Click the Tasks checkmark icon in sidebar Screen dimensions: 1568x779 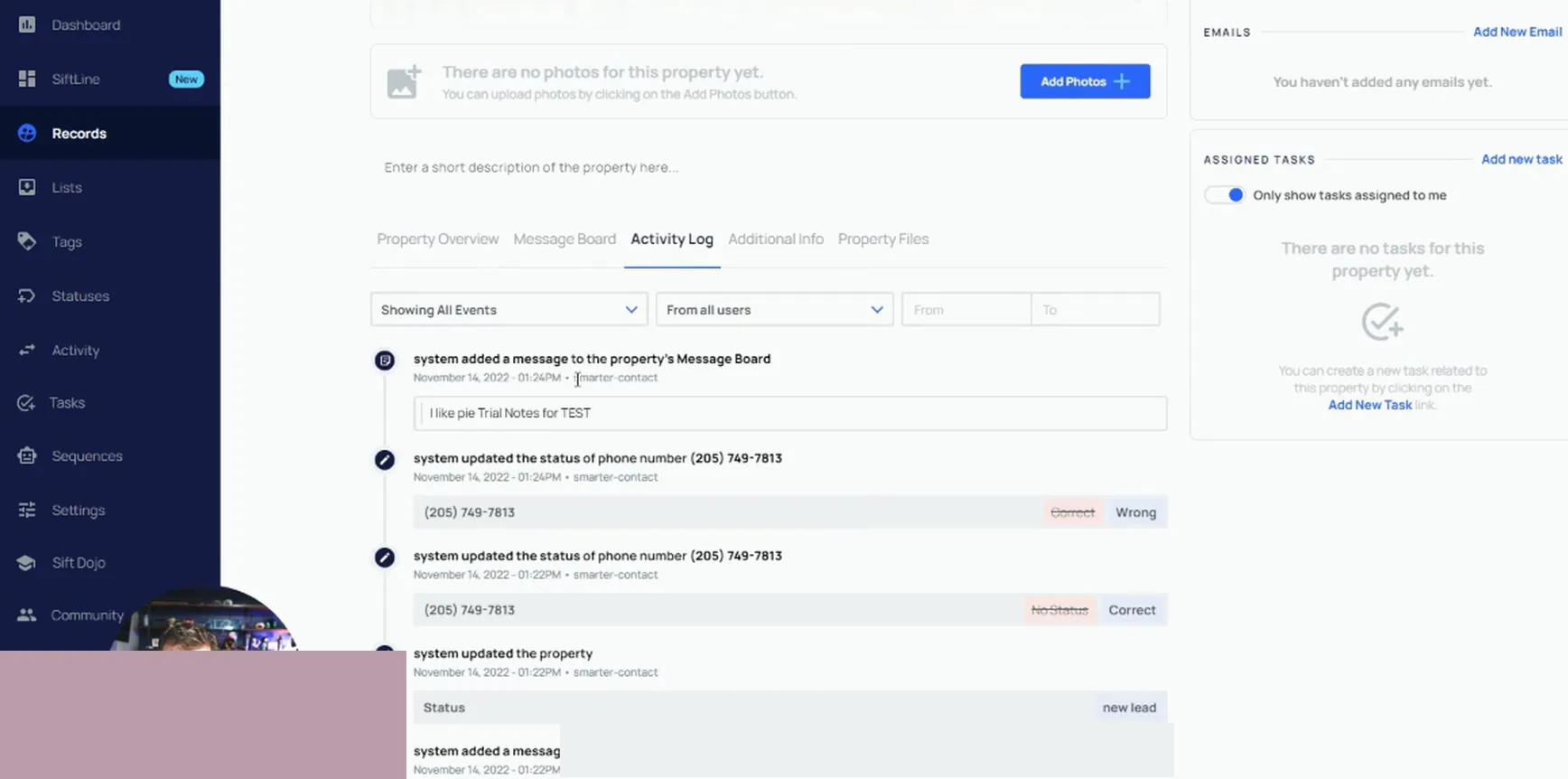(x=26, y=402)
